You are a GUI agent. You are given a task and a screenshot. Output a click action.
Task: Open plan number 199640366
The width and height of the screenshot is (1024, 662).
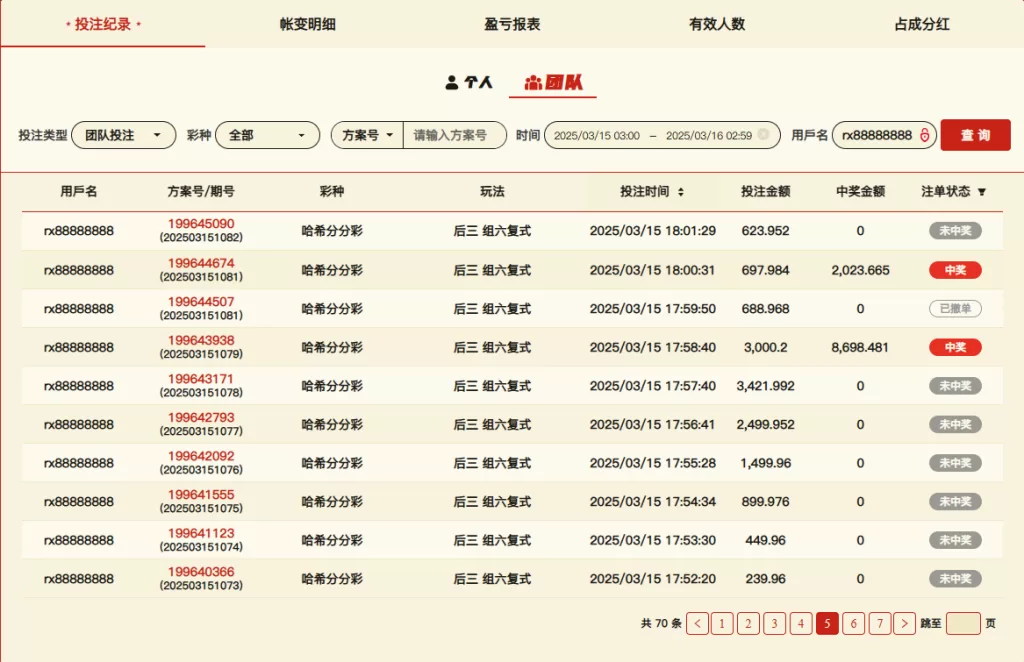pyautogui.click(x=201, y=571)
